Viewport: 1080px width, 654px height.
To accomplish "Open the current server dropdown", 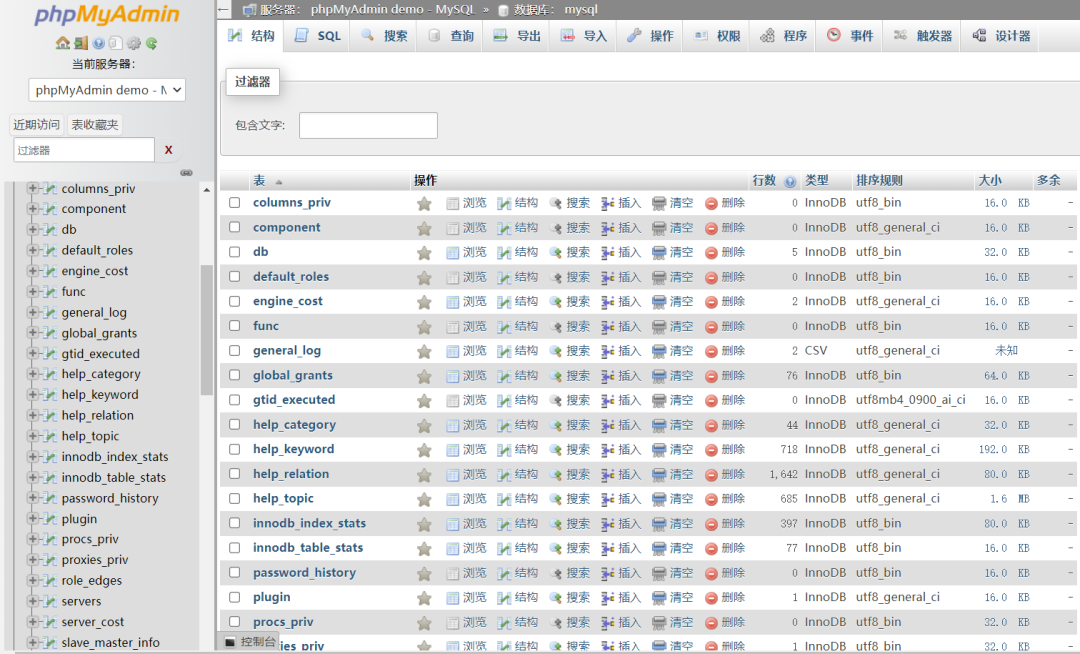I will [x=107, y=90].
